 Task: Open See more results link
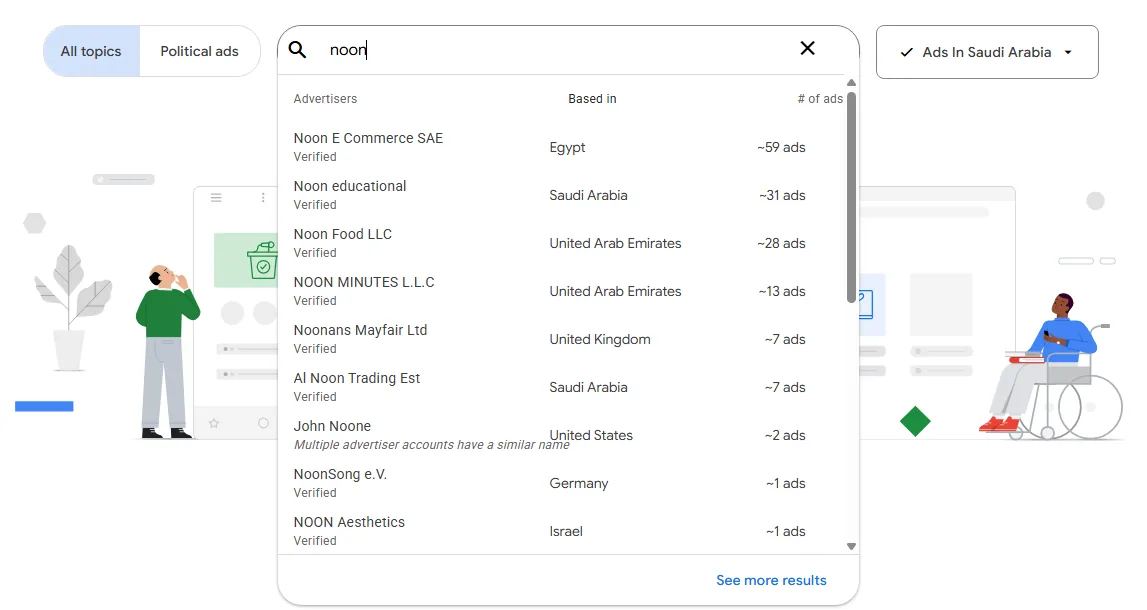771,580
